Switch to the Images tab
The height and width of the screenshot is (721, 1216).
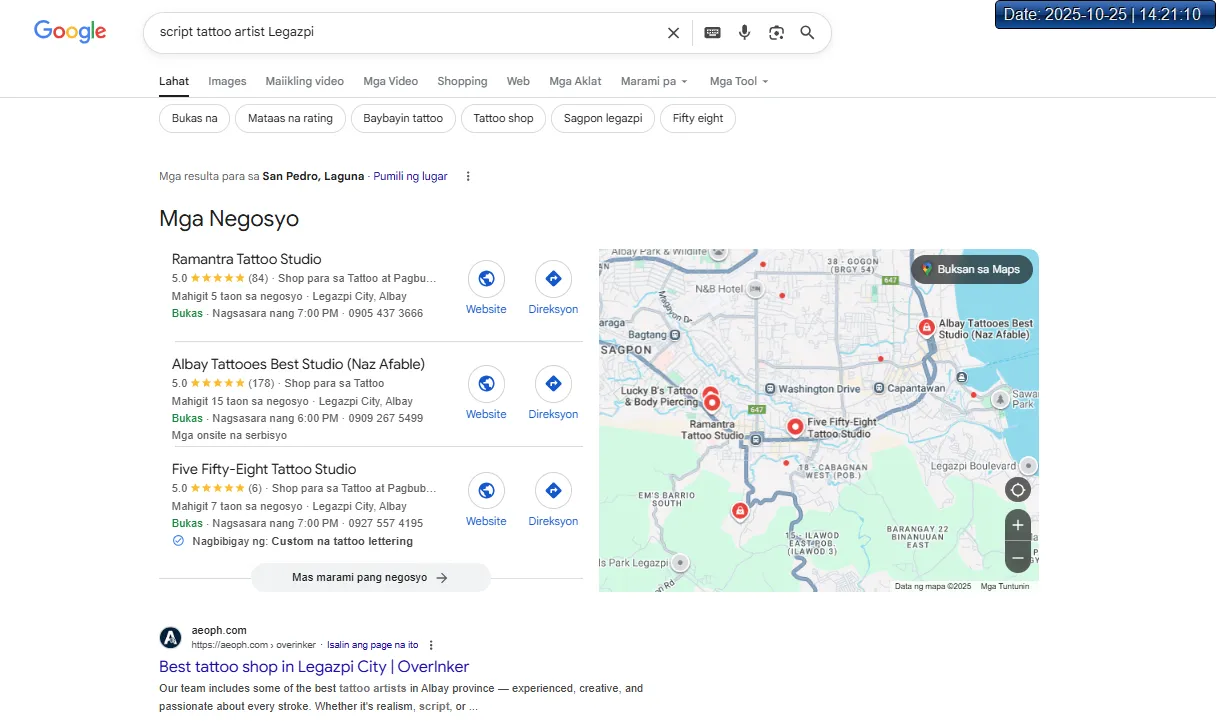tap(227, 81)
